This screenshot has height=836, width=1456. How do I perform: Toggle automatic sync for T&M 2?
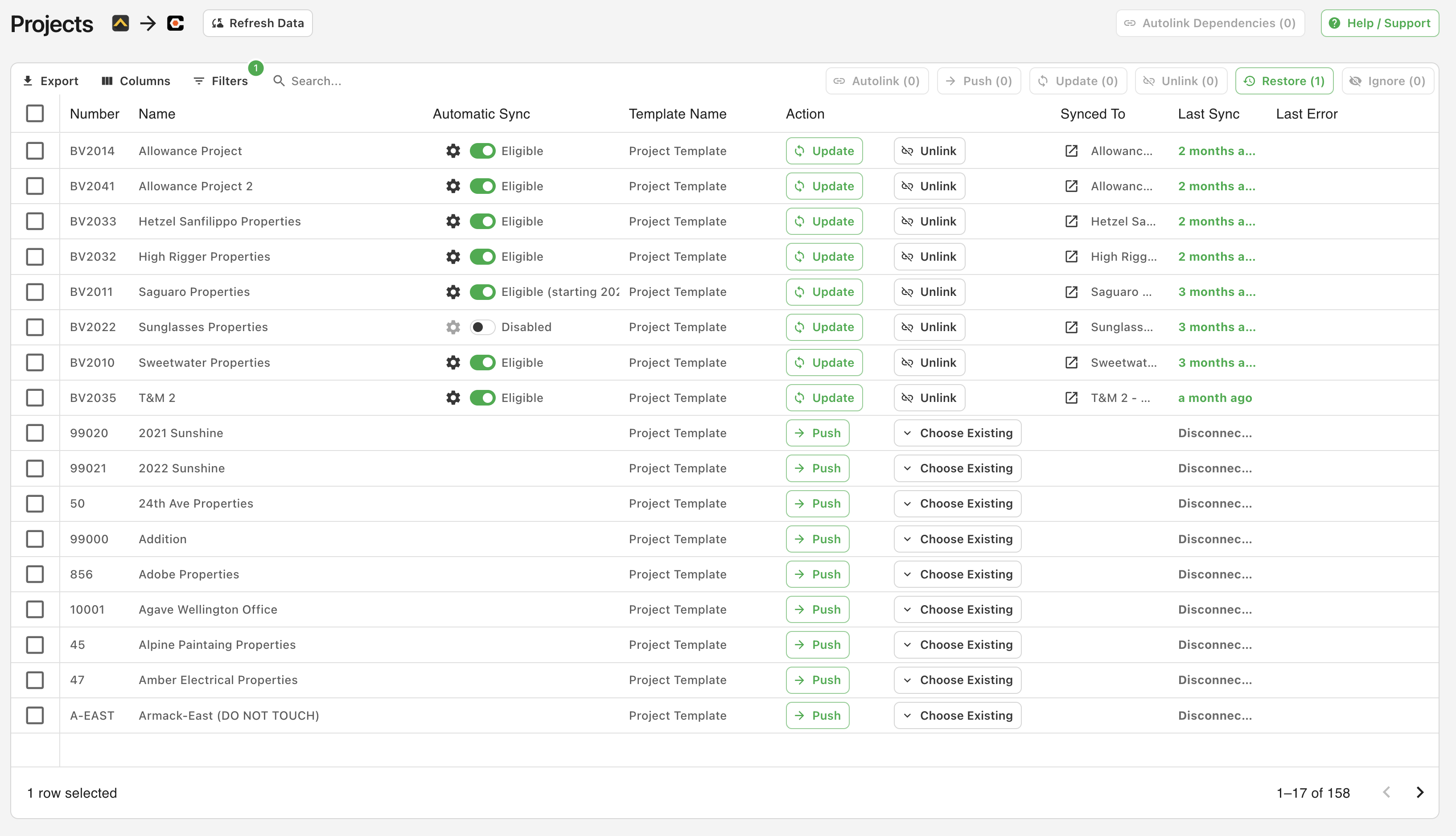click(482, 398)
